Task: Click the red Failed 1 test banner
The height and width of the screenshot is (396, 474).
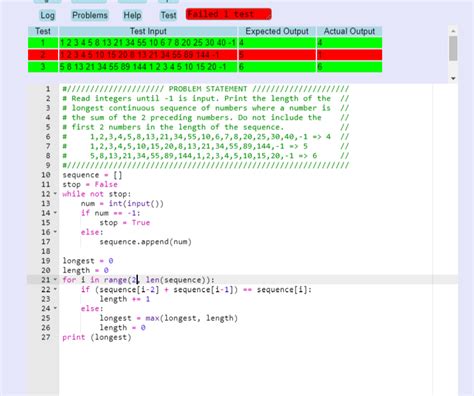Action: pyautogui.click(x=229, y=14)
